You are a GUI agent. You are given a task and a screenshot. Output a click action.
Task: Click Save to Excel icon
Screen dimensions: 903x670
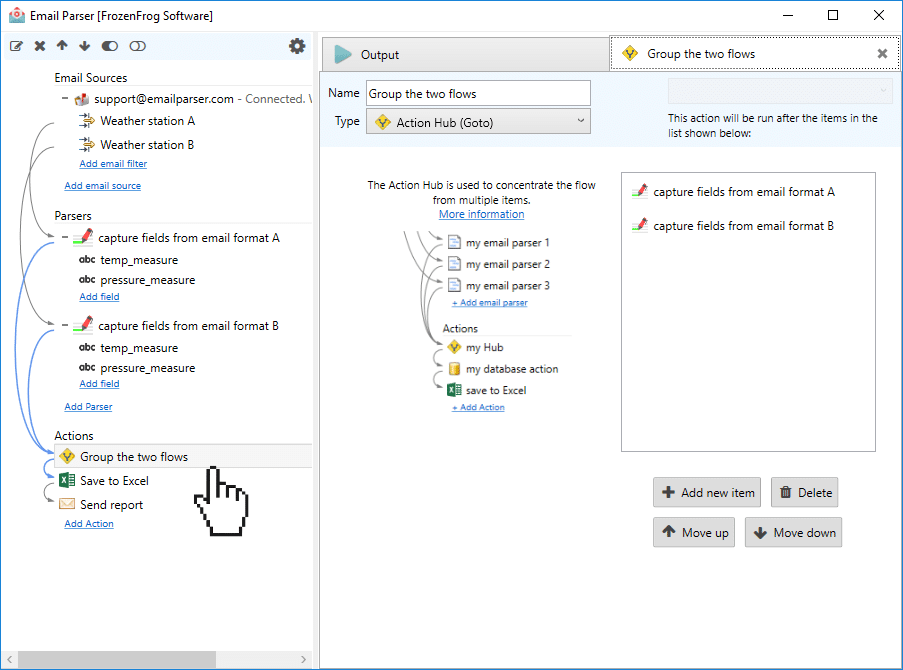point(67,480)
